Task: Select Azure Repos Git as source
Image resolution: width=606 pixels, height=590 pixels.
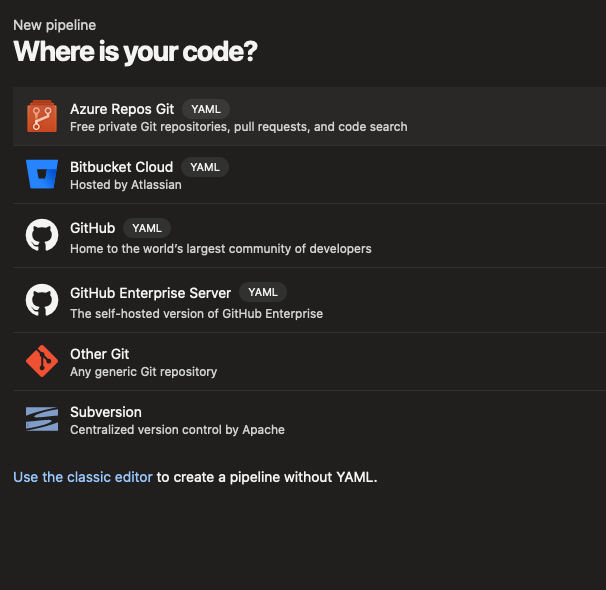Action: [122, 109]
